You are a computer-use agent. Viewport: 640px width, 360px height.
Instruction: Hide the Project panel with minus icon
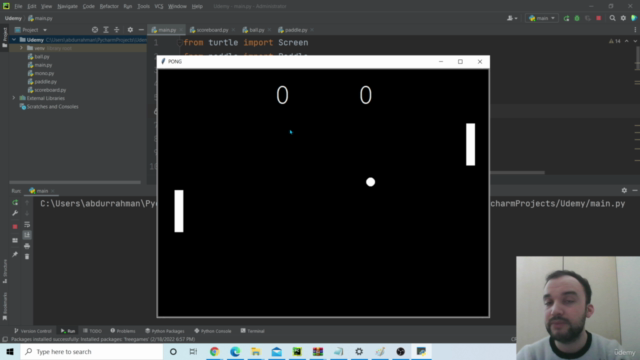pos(141,30)
